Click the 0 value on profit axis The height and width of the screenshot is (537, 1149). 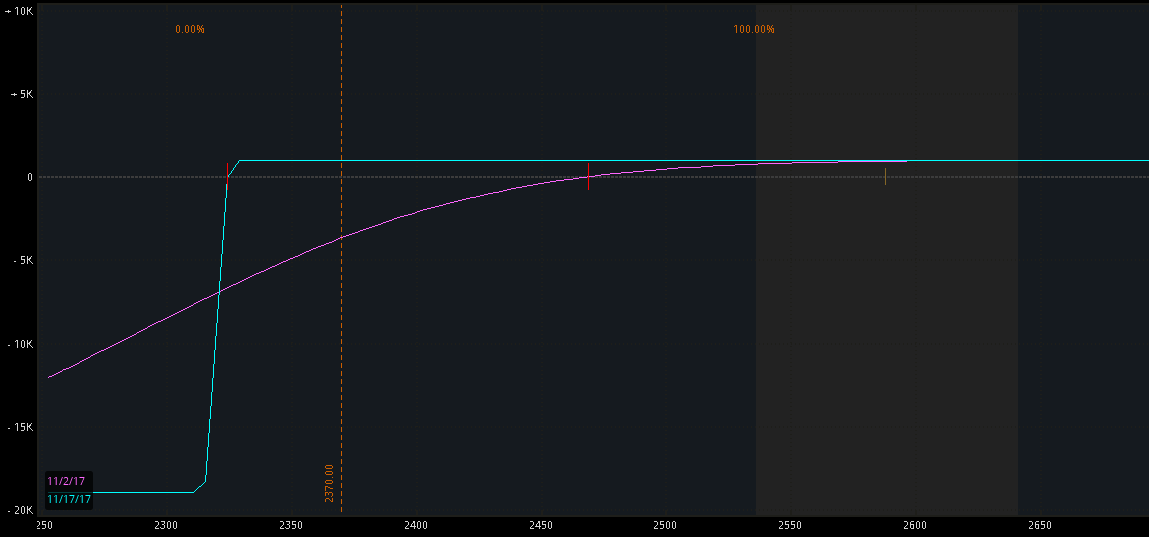30,177
